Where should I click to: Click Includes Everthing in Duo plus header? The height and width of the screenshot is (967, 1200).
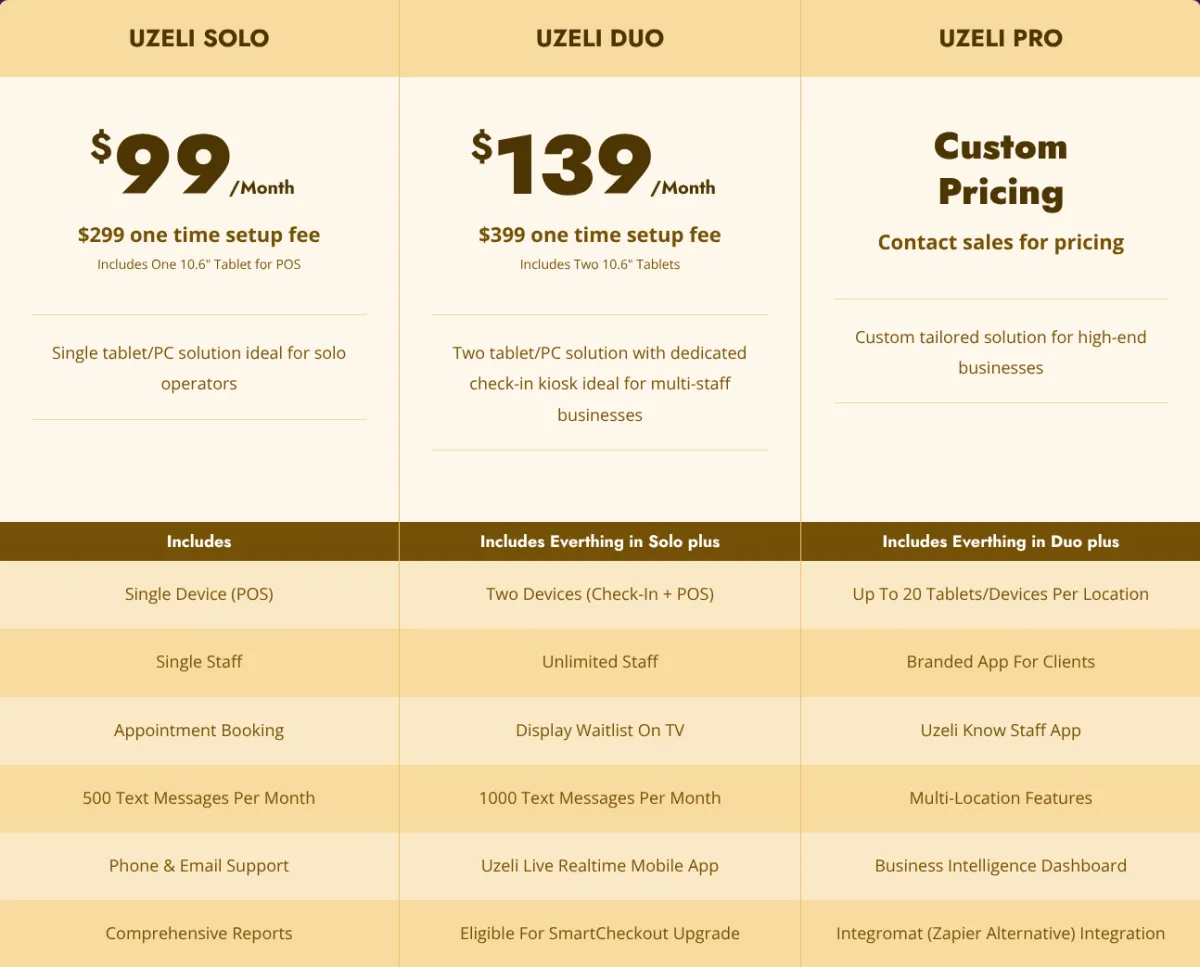coord(1001,541)
